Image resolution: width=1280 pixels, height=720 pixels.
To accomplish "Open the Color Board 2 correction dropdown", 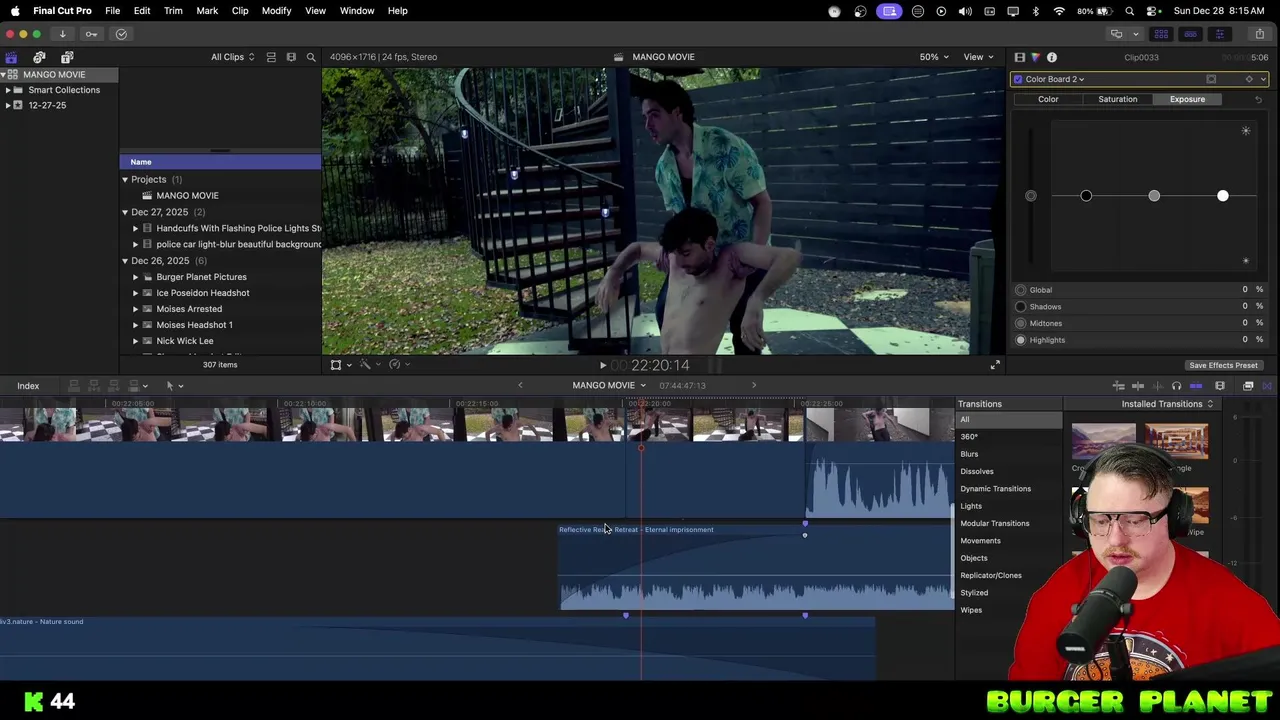I will [1055, 79].
